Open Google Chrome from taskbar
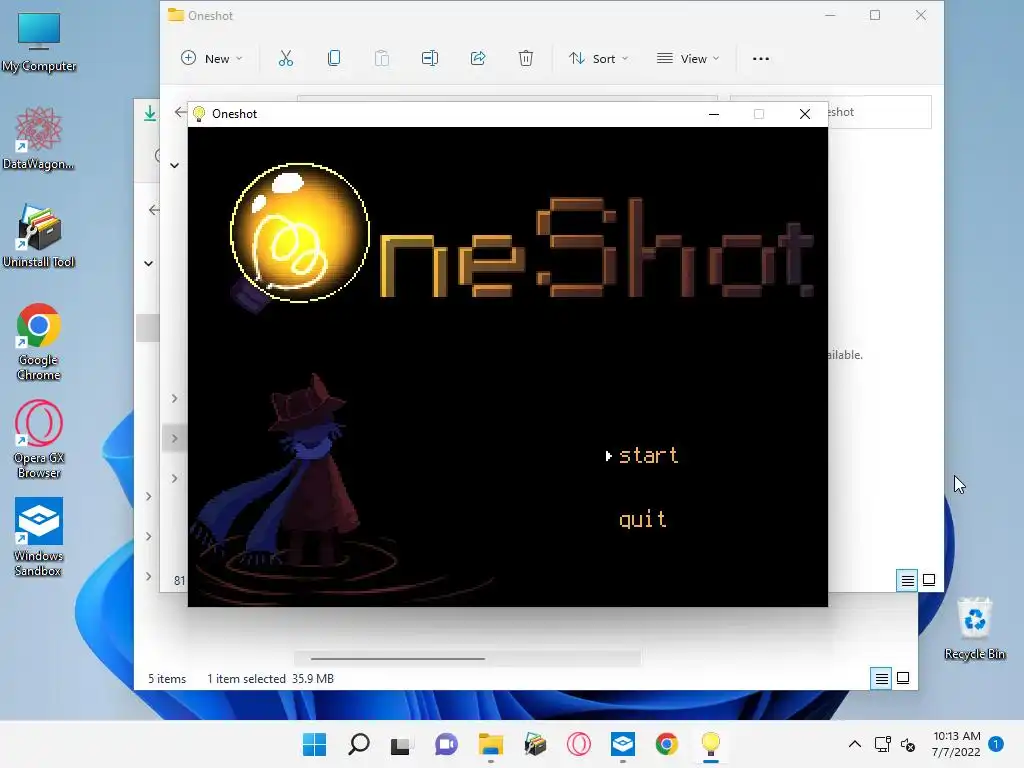 [666, 744]
